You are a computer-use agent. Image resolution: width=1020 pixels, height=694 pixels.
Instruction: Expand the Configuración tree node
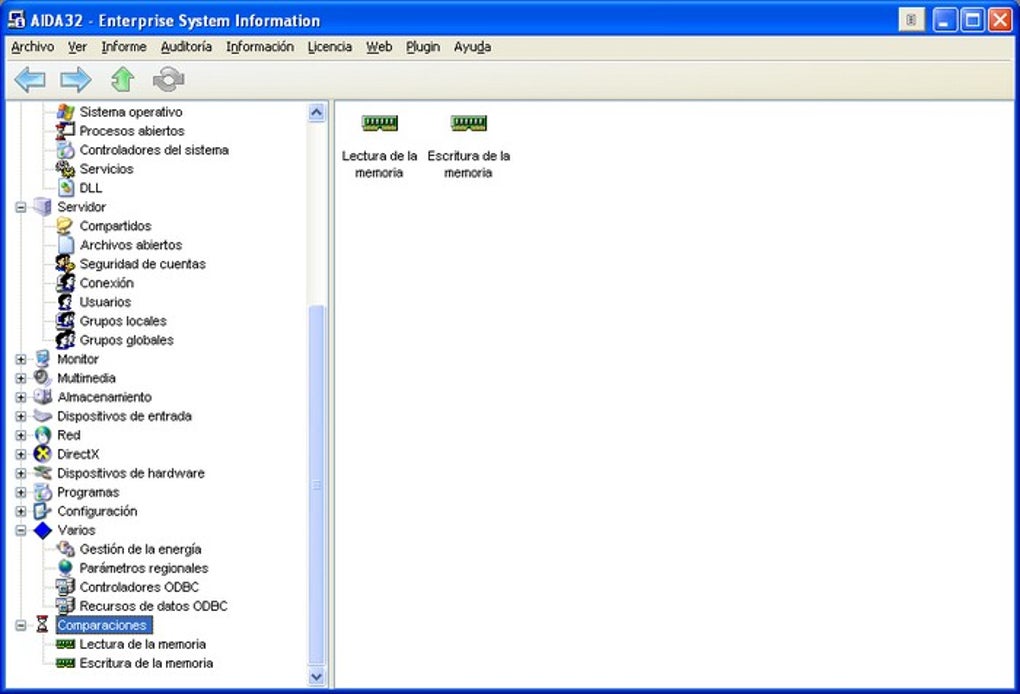(x=21, y=511)
